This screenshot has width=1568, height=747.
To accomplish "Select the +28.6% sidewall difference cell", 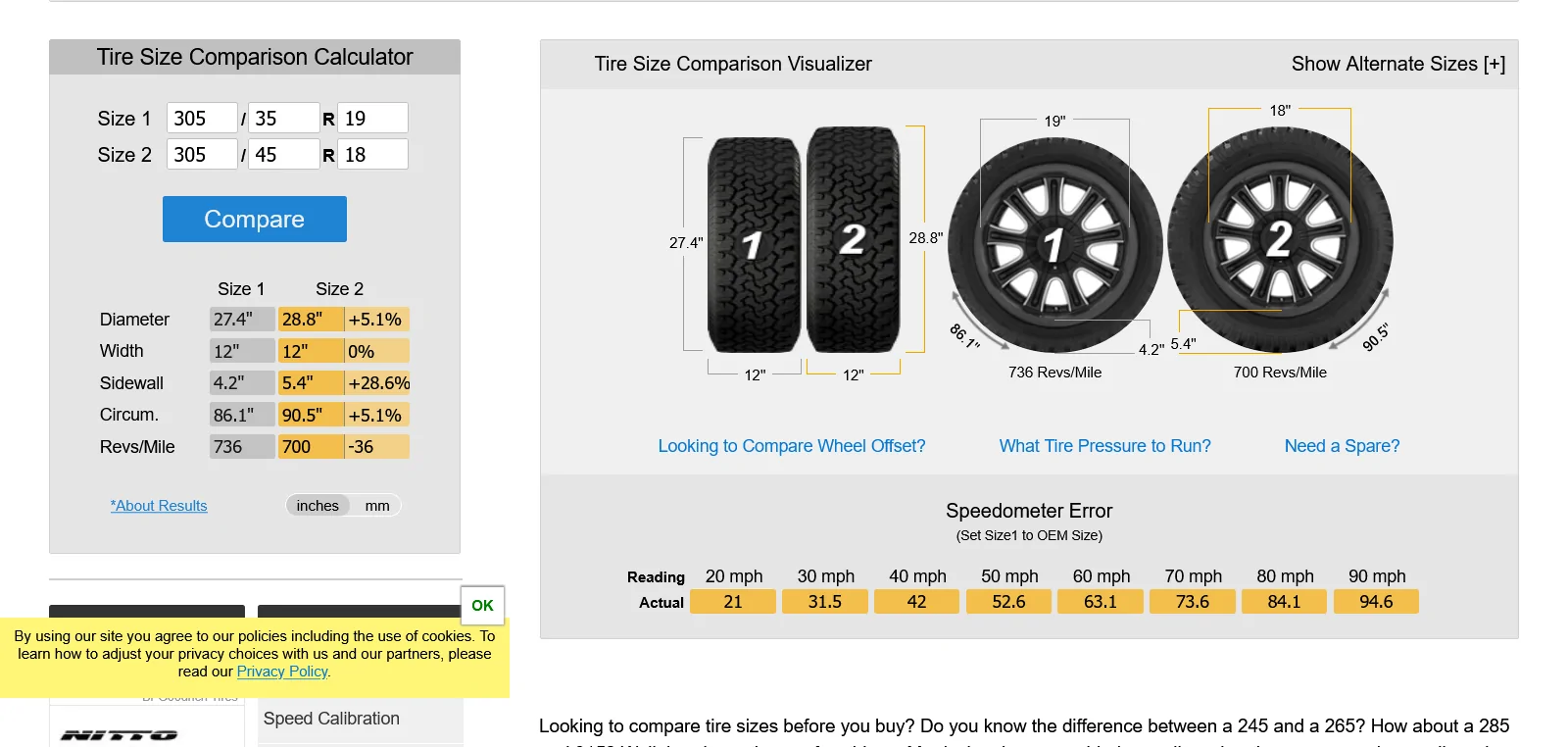I will 377,383.
